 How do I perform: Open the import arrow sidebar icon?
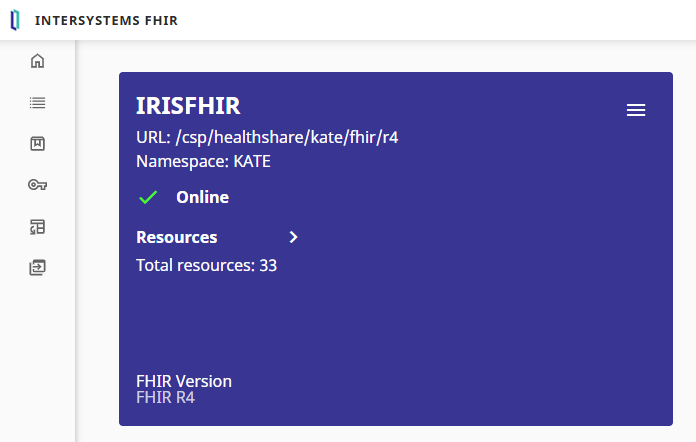38,267
